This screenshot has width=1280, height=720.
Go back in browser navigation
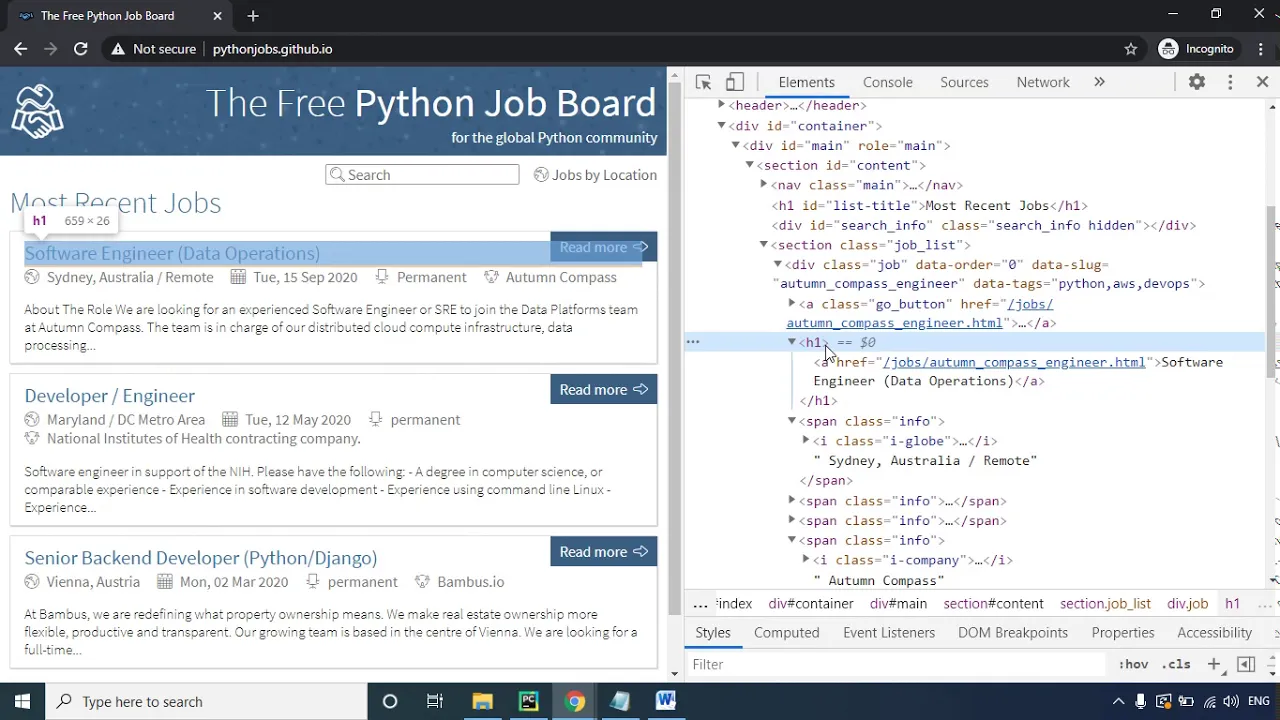[x=20, y=48]
